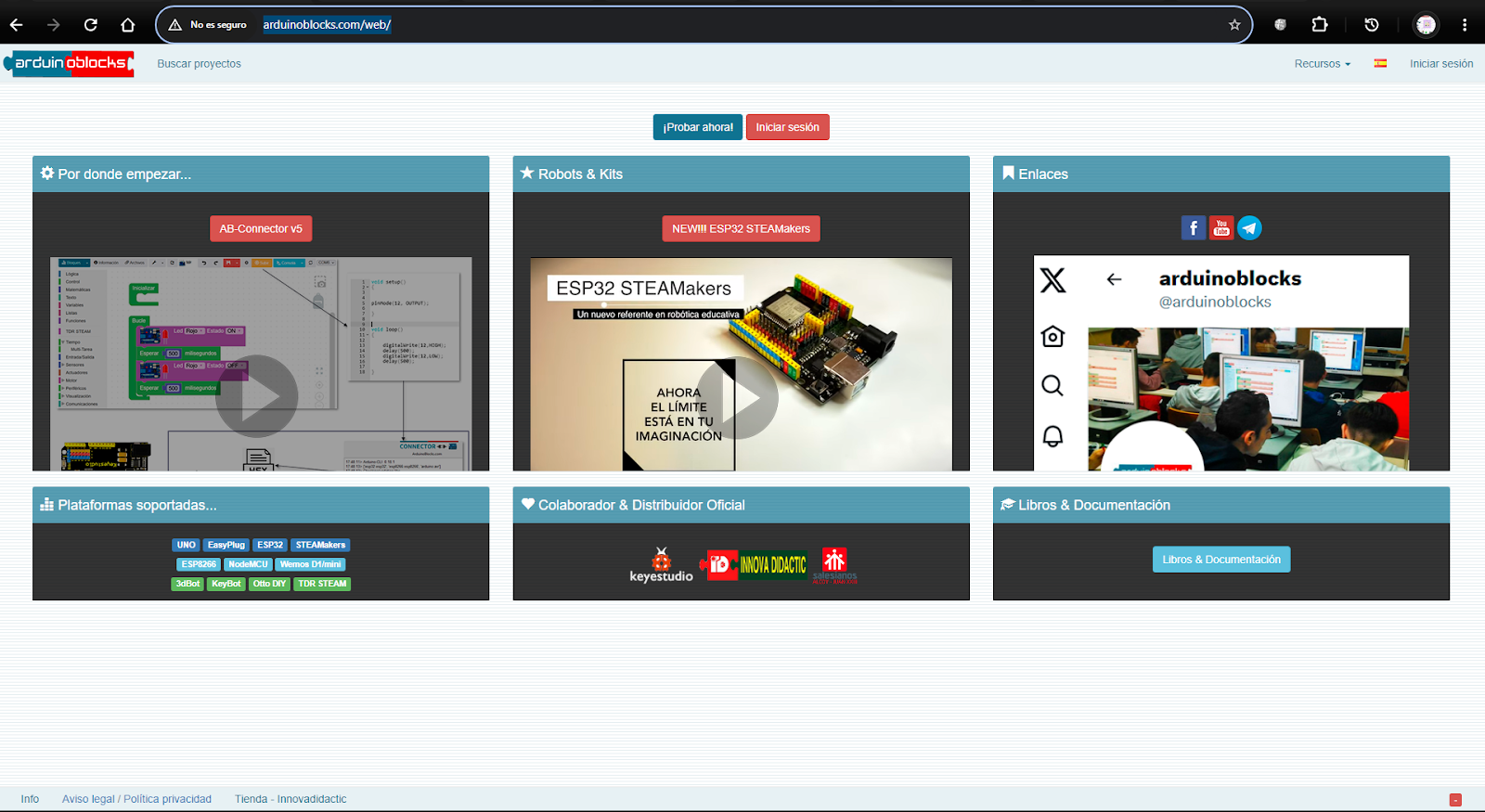This screenshot has height=812, width=1485.
Task: Click the notifications bell in the X feed
Action: [x=1052, y=436]
